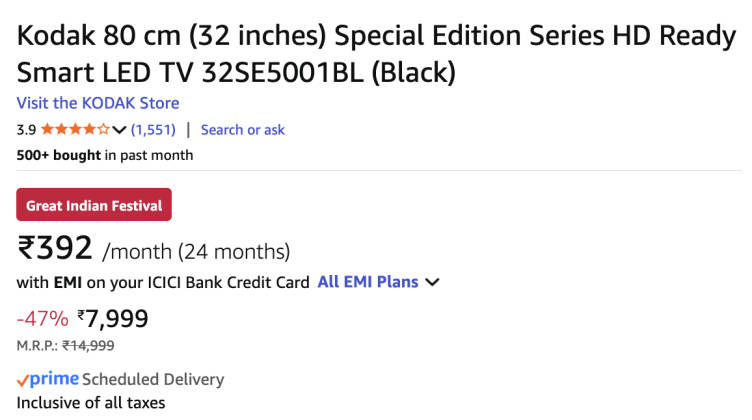Click the star rating icons
Viewport: 752px width, 420px height.
[x=75, y=130]
